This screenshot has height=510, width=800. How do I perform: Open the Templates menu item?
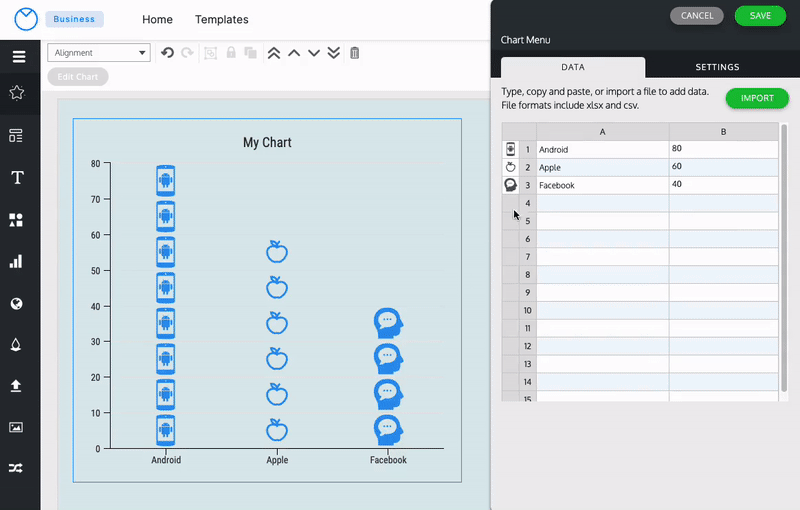click(x=221, y=19)
